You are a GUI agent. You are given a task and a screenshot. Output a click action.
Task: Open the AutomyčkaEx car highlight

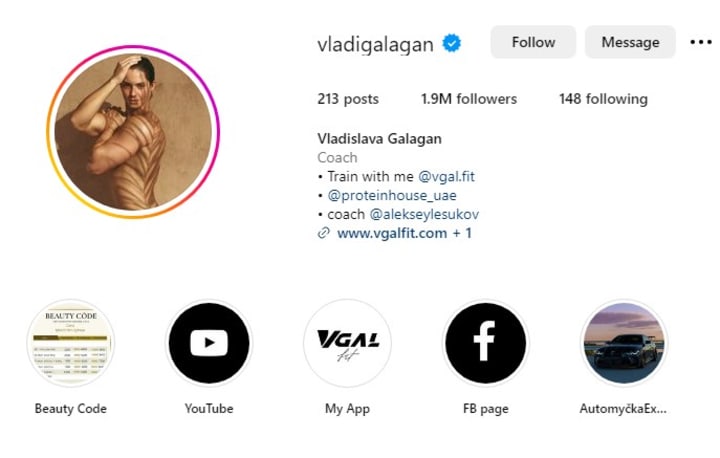[x=624, y=343]
